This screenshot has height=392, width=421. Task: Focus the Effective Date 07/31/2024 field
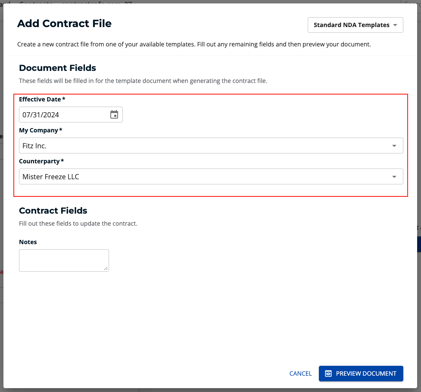71,115
